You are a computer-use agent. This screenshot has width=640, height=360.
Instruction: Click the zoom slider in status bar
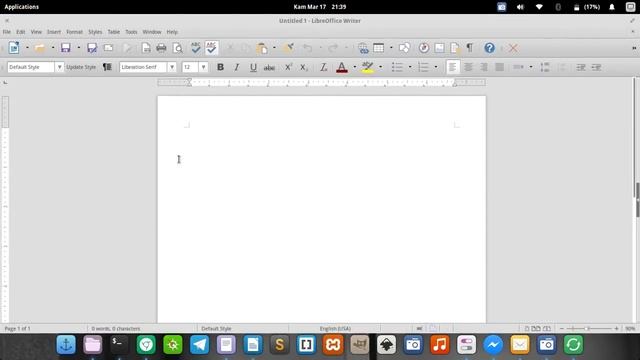click(x=589, y=329)
